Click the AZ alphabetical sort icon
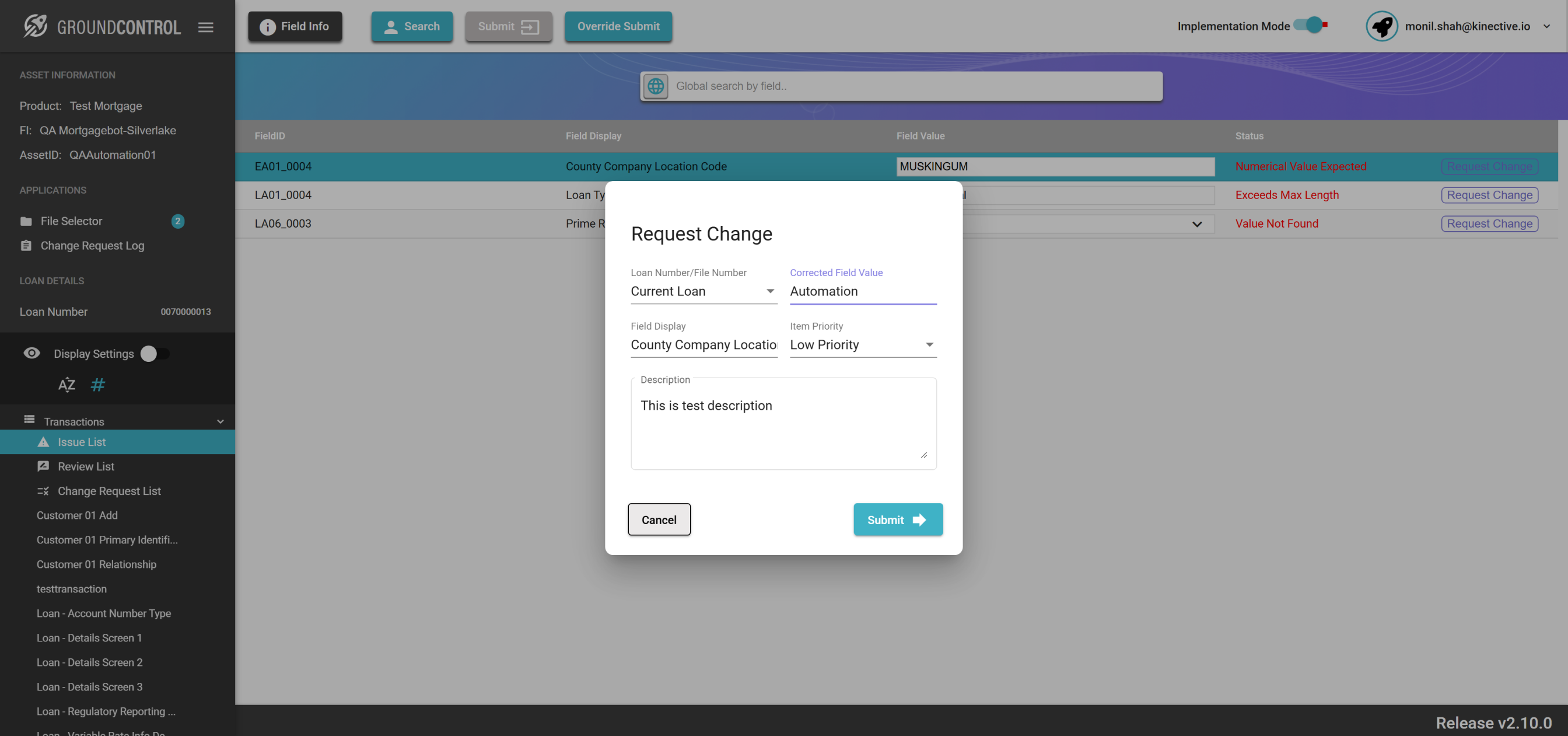Viewport: 1568px width, 736px height. pyautogui.click(x=67, y=385)
